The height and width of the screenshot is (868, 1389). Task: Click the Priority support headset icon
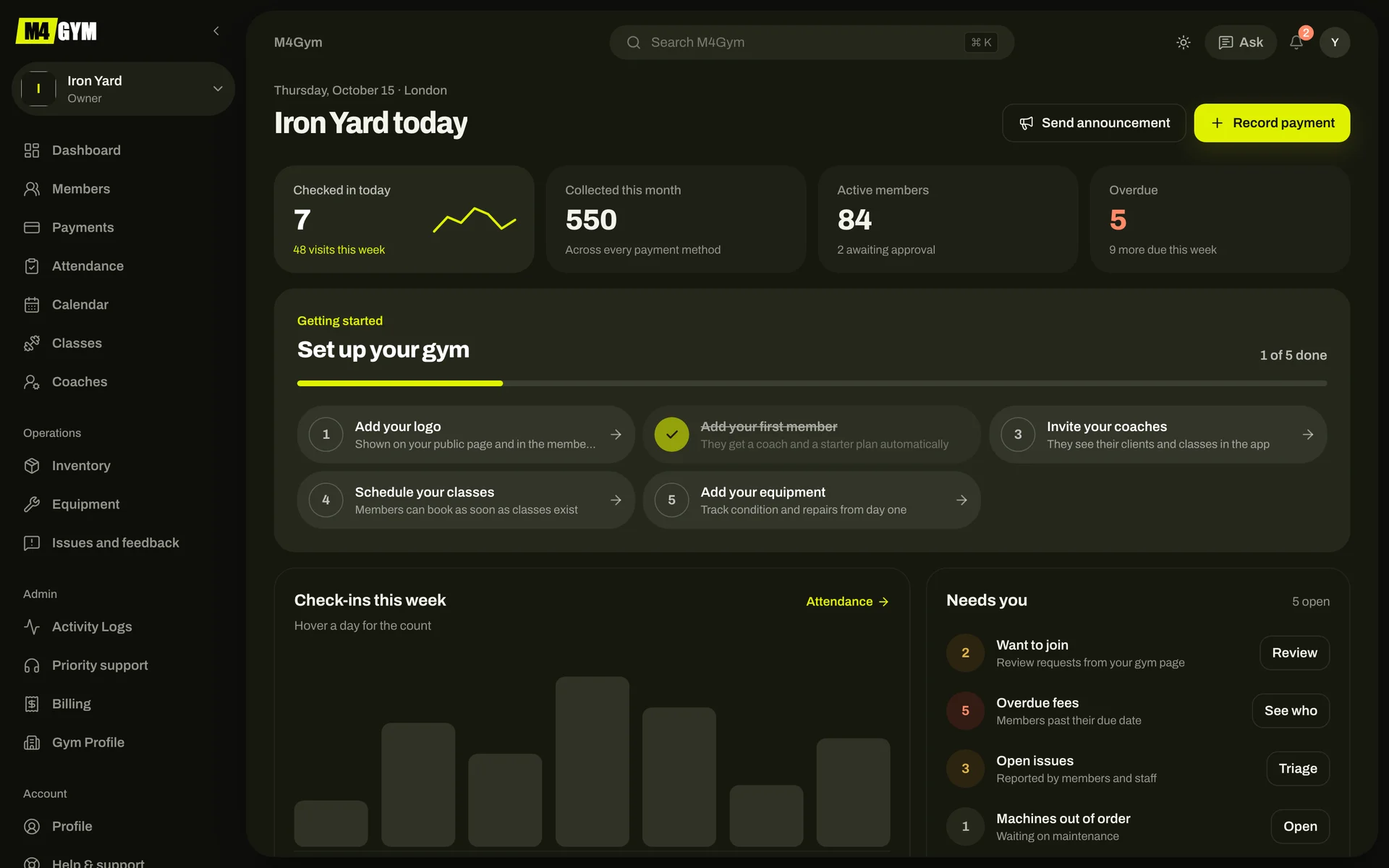pyautogui.click(x=32, y=665)
